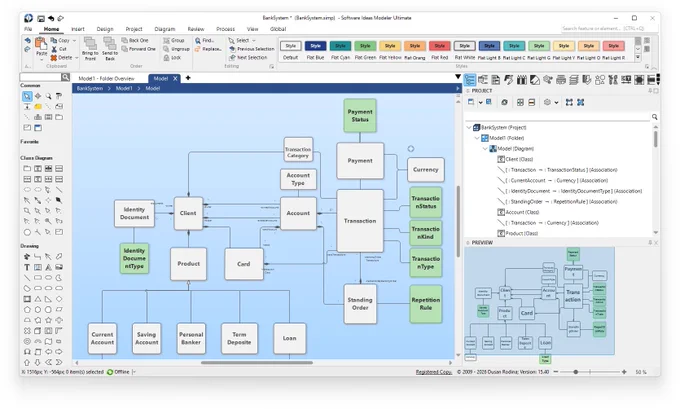Click Send to Back icon

click(x=110, y=44)
